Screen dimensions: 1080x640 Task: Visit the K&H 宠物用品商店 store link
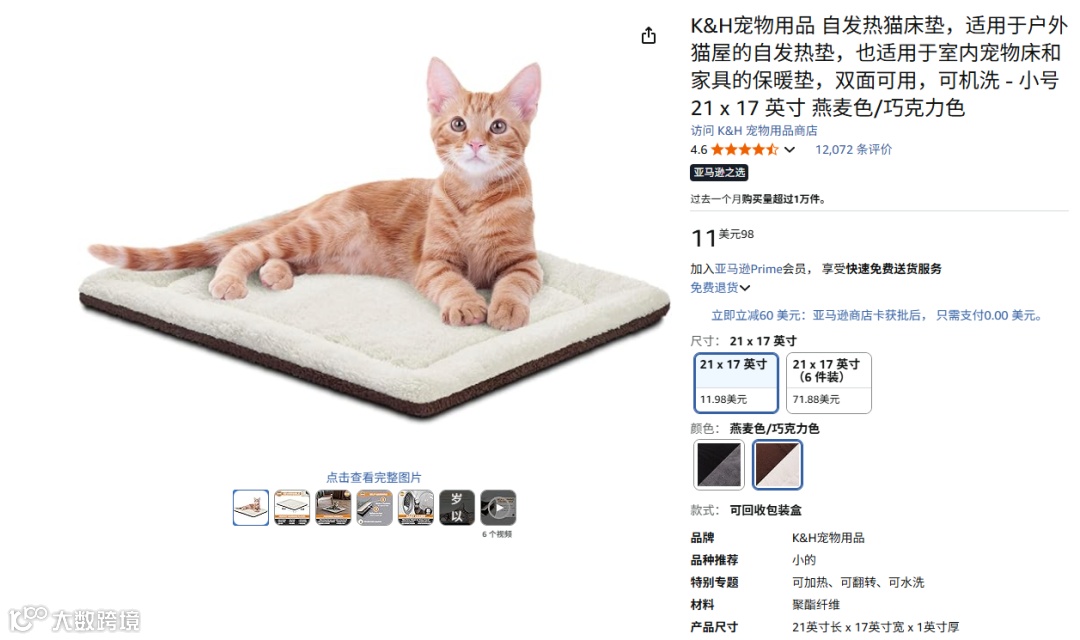pyautogui.click(x=754, y=130)
